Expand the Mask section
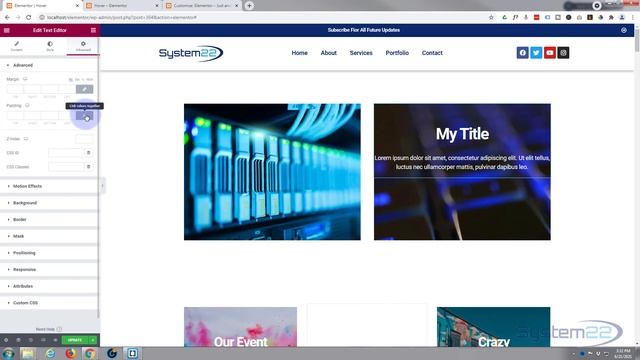The width and height of the screenshot is (640, 360). click(x=49, y=236)
